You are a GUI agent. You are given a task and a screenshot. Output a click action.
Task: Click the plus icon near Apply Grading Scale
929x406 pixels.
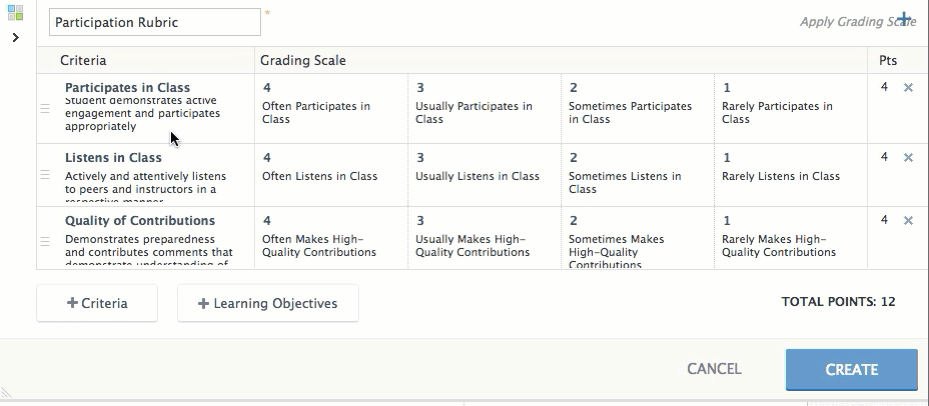(904, 19)
